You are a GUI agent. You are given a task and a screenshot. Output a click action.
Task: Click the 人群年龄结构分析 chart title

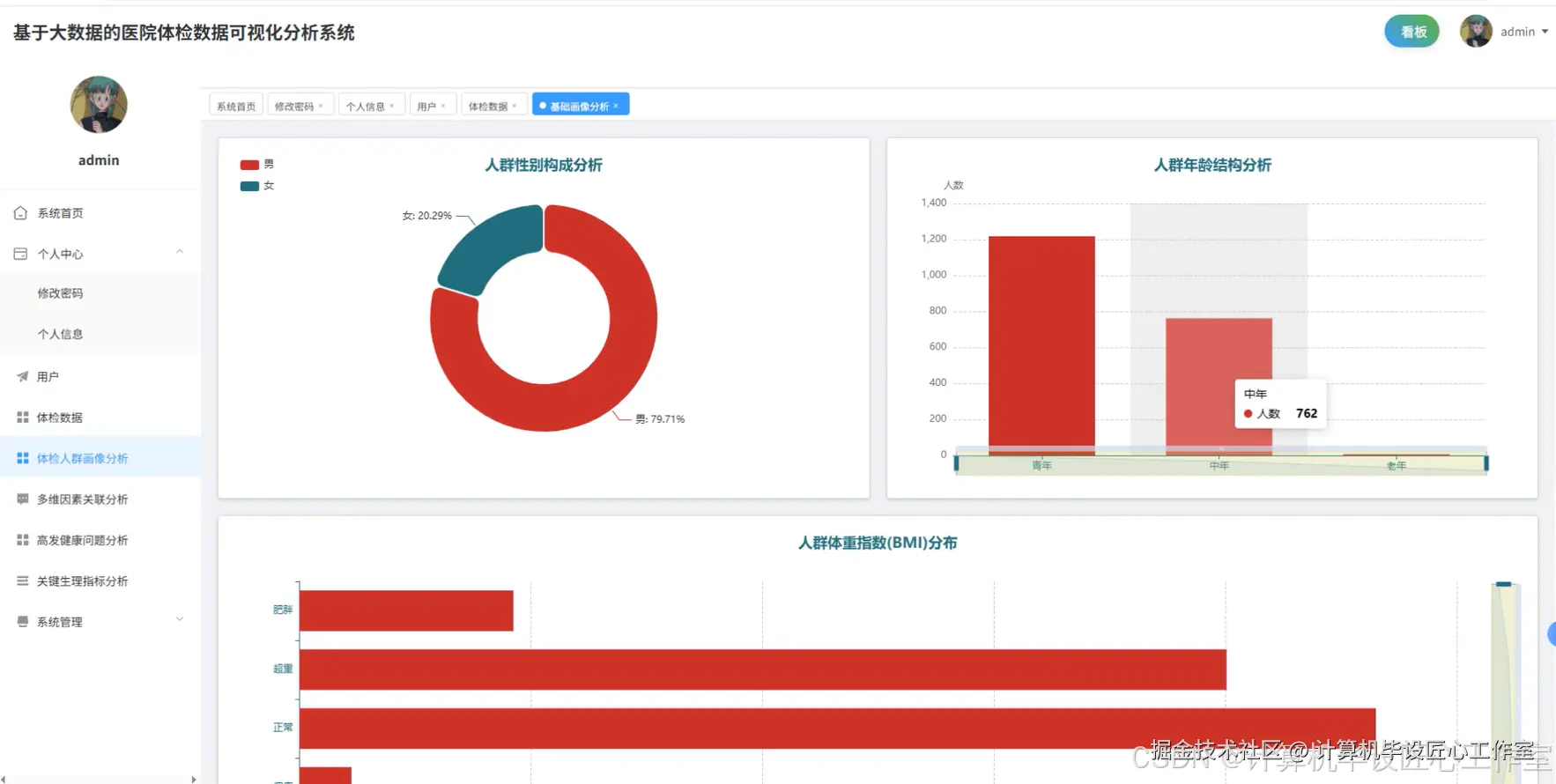[1212, 165]
